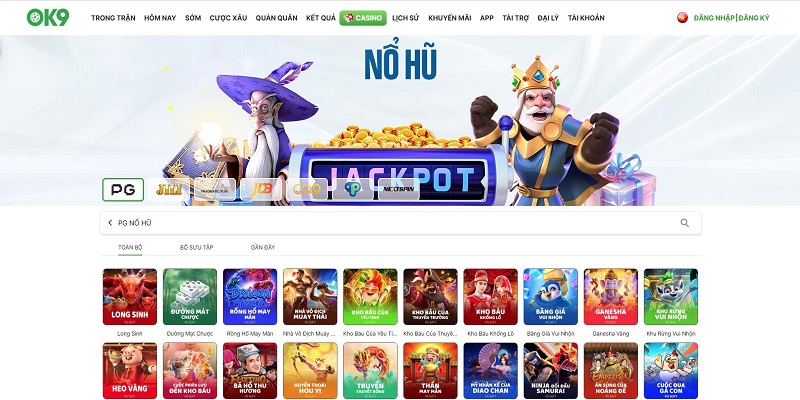
Task: Choose the CQ9 provider icon
Action: click(x=307, y=190)
